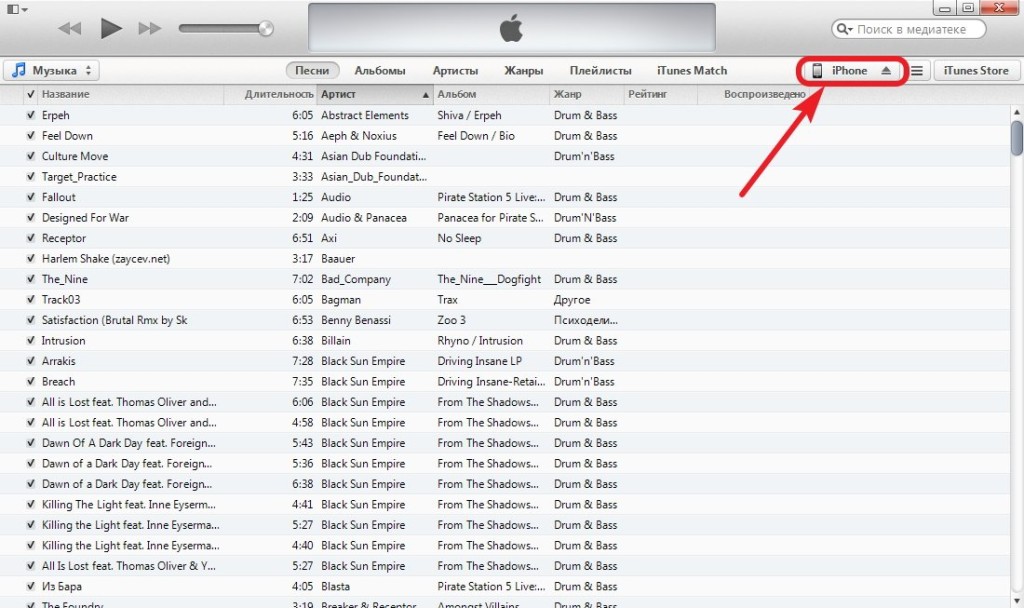The image size is (1024, 608).
Task: Toggle the checkbox for Harlem Shake
Action: click(31, 259)
